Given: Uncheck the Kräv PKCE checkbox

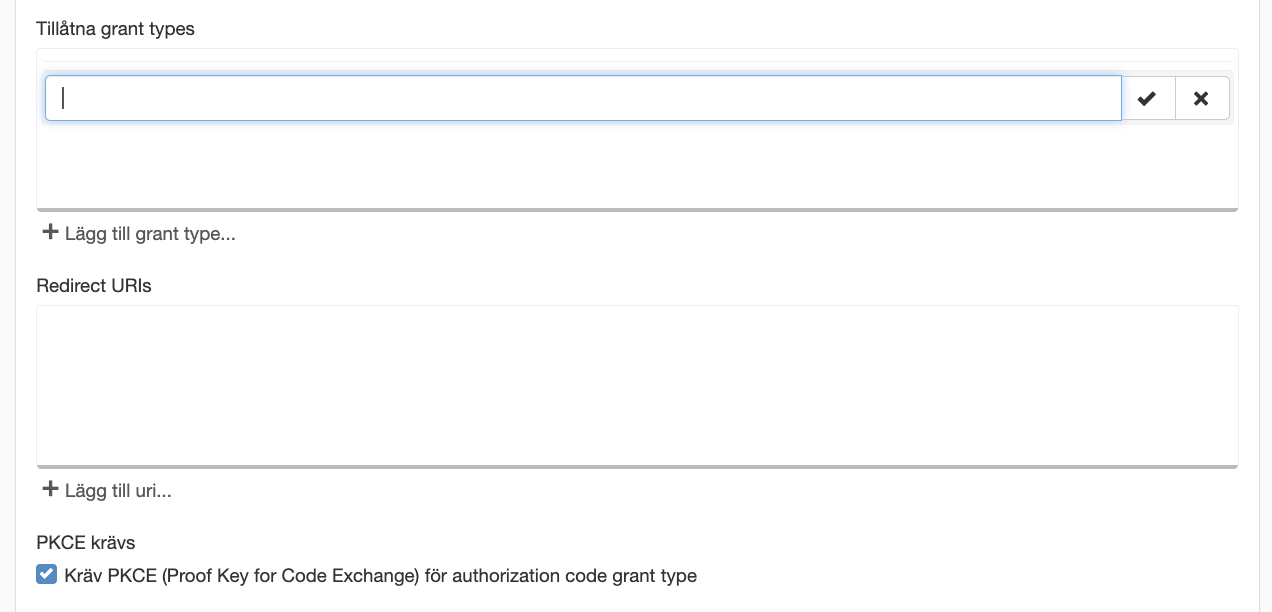Looking at the screenshot, I should pos(46,575).
